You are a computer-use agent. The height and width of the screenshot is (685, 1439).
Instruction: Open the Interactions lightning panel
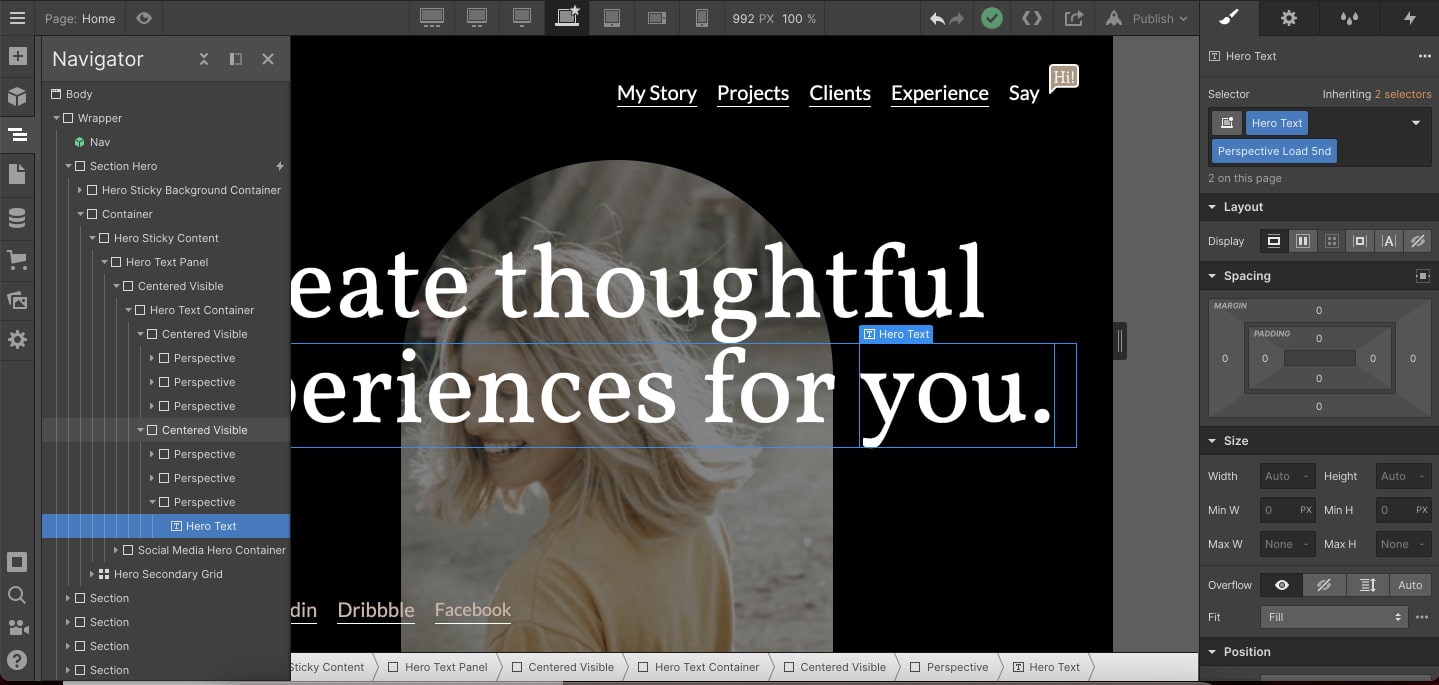pyautogui.click(x=1409, y=18)
